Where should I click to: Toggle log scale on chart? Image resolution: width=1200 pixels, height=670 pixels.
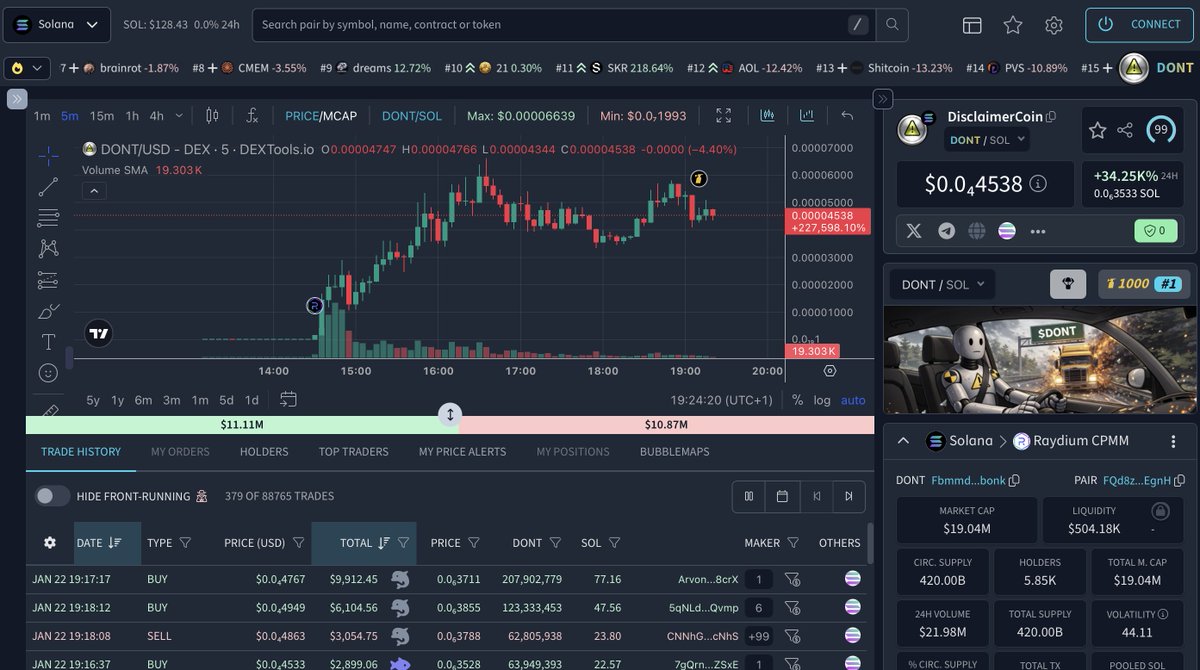[x=822, y=400]
